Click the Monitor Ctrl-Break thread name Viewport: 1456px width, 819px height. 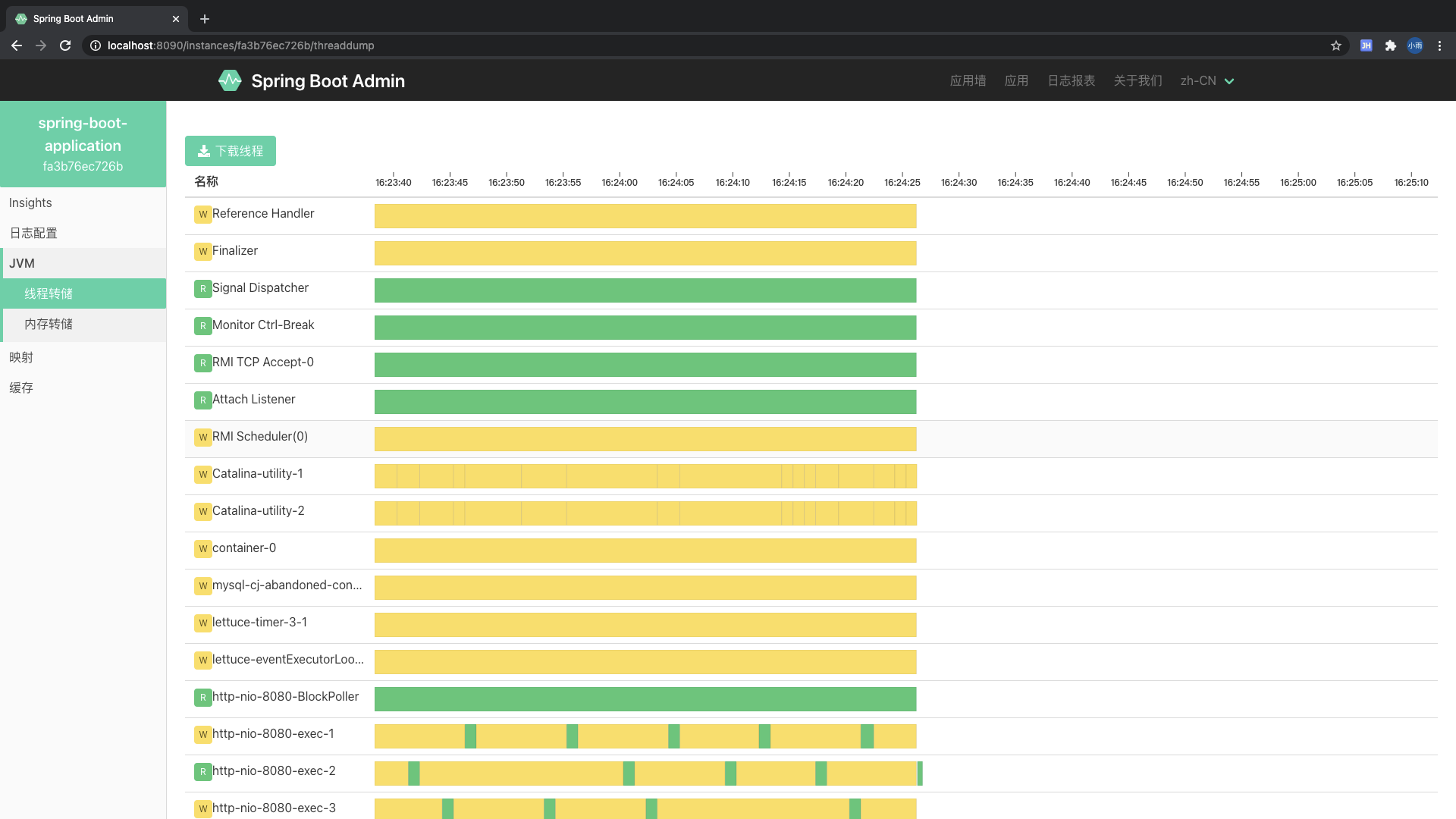(x=263, y=325)
